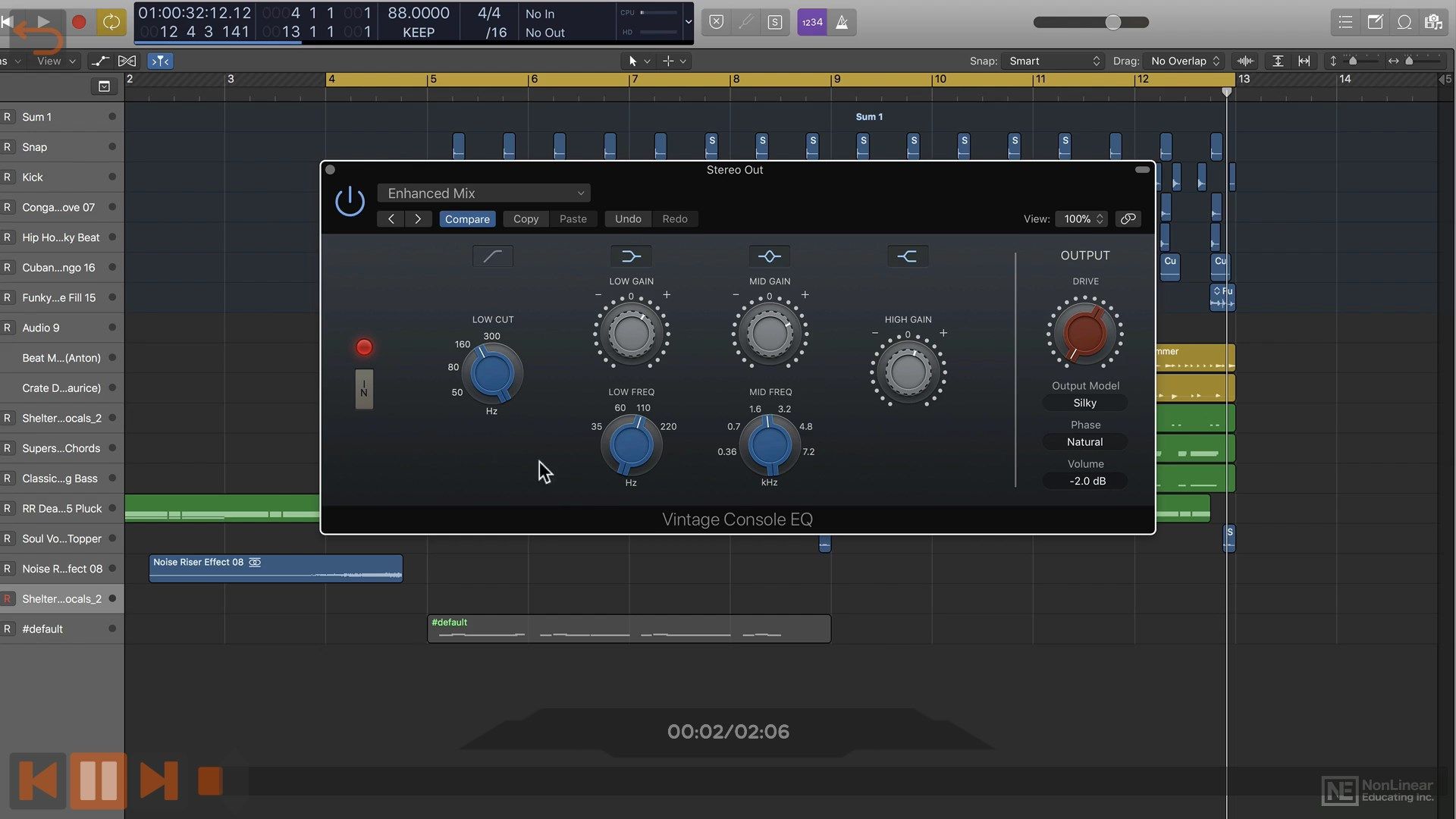Select the Low Gain band icon
1456x819 pixels.
(x=630, y=256)
